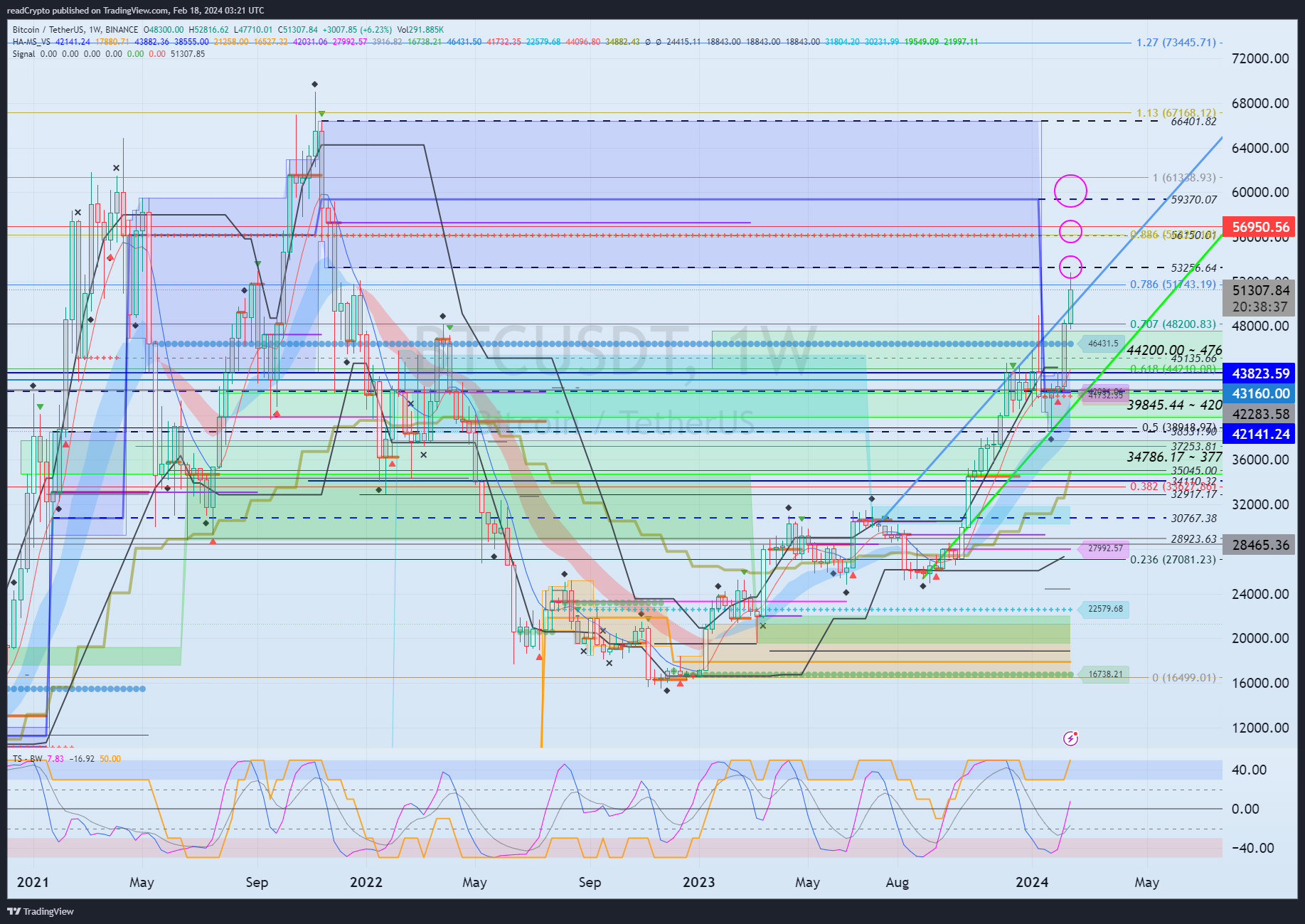Click the 34786.17 ~ 377 range text
This screenshot has width=1305, height=924.
1175,457
